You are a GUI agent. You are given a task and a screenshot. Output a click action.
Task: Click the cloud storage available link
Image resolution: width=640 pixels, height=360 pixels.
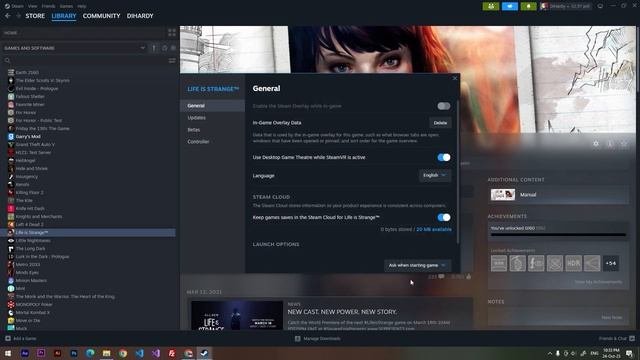(x=434, y=229)
